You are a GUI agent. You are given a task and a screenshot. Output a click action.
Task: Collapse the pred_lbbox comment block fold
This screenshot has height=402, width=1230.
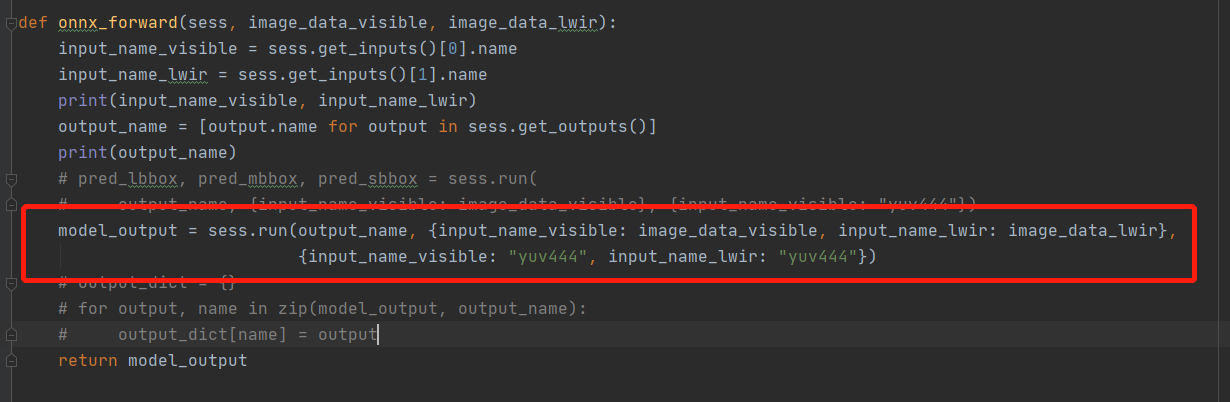(x=10, y=179)
